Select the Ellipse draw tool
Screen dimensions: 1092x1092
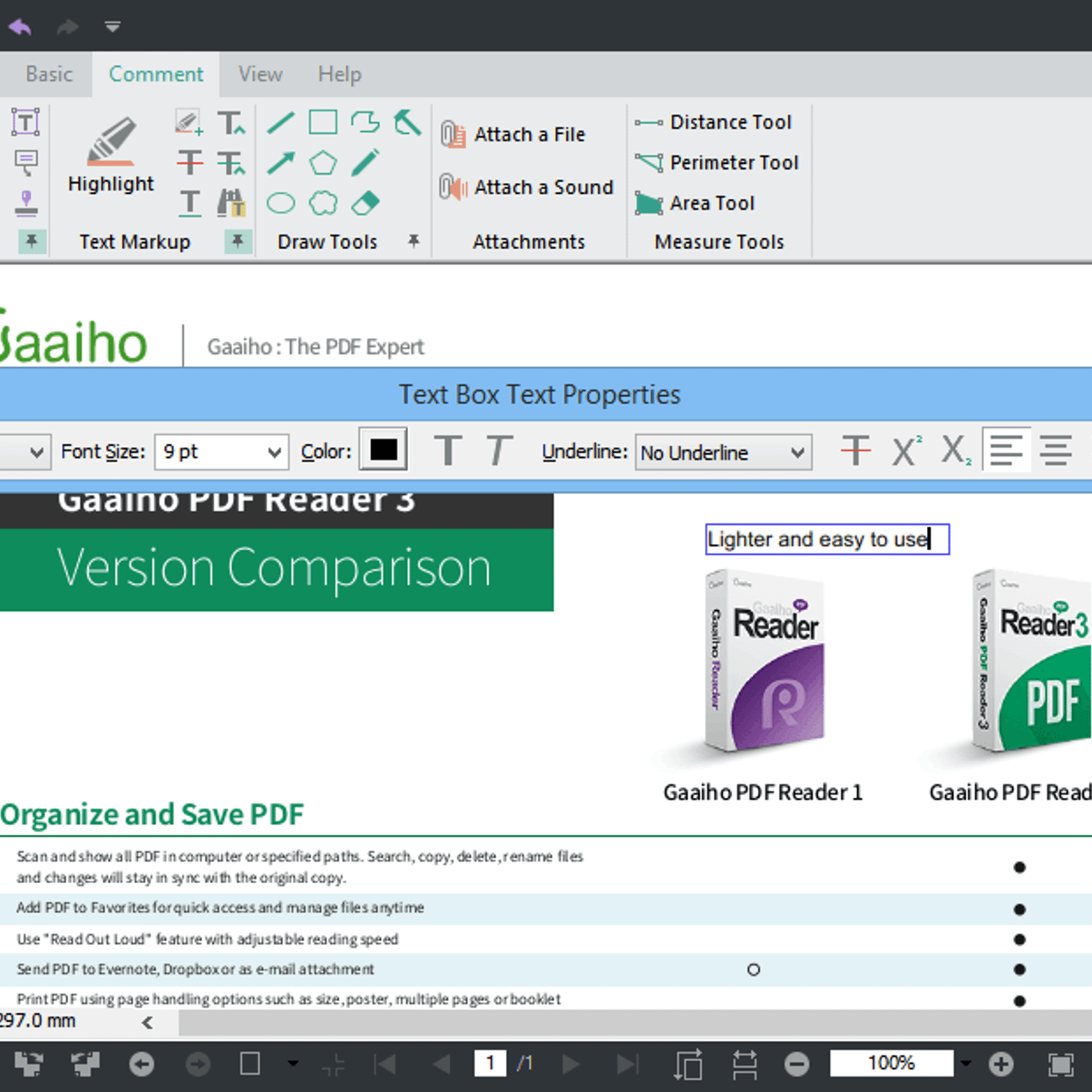[281, 203]
